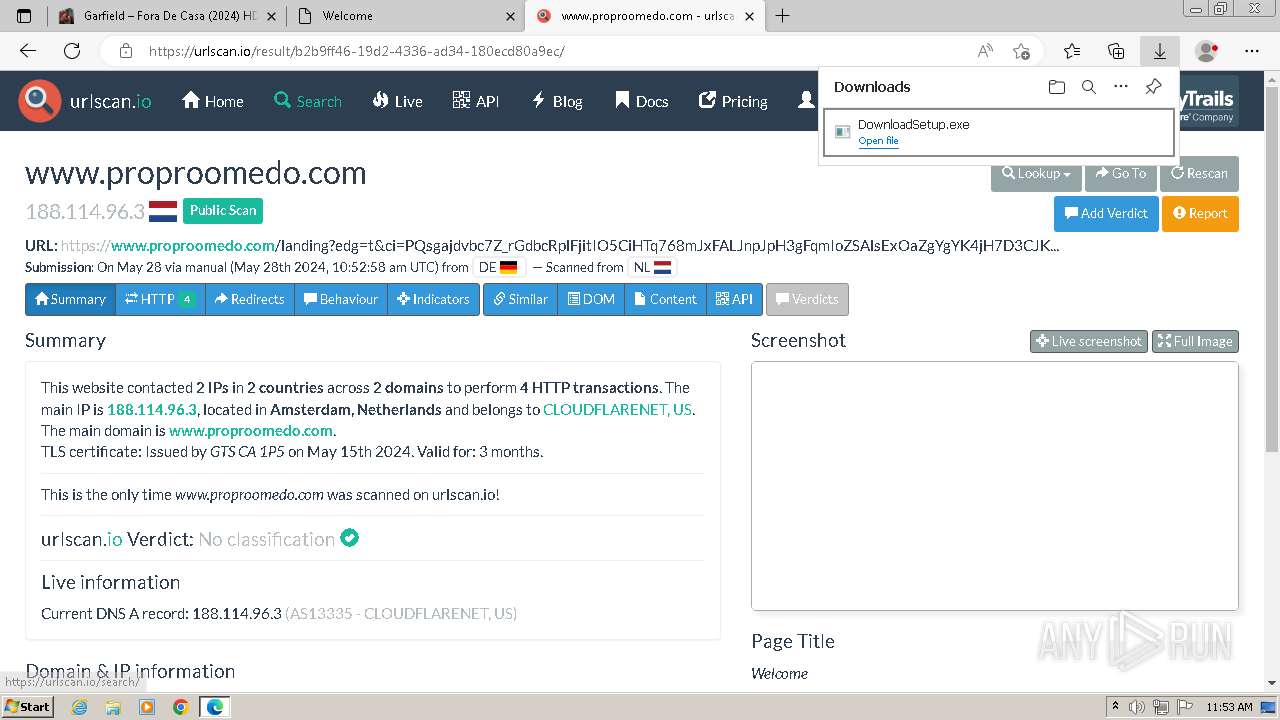The image size is (1280, 720).
Task: Click the Verdicts tab
Action: (807, 299)
